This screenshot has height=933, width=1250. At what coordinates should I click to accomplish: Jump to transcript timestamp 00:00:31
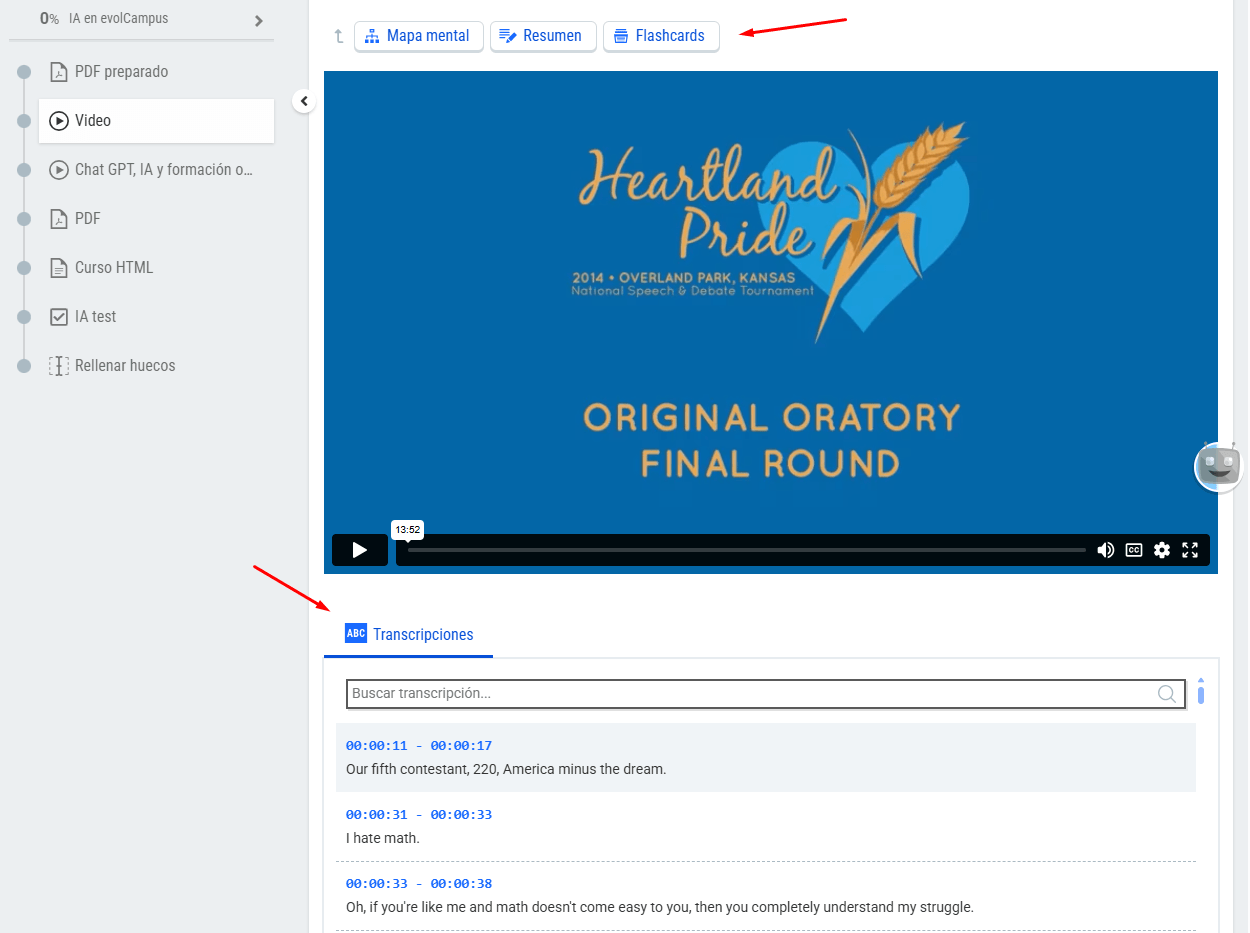tap(418, 815)
